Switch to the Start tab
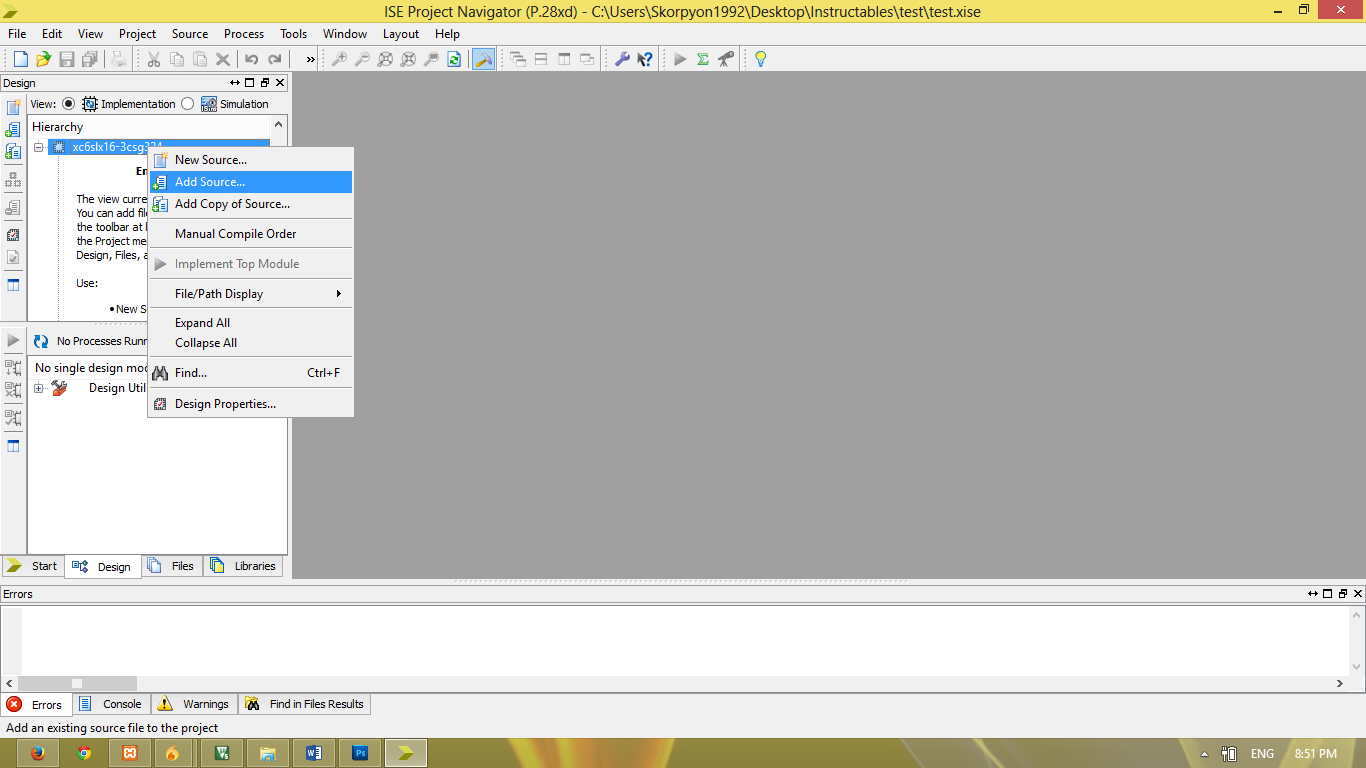This screenshot has width=1366, height=768. [x=32, y=566]
